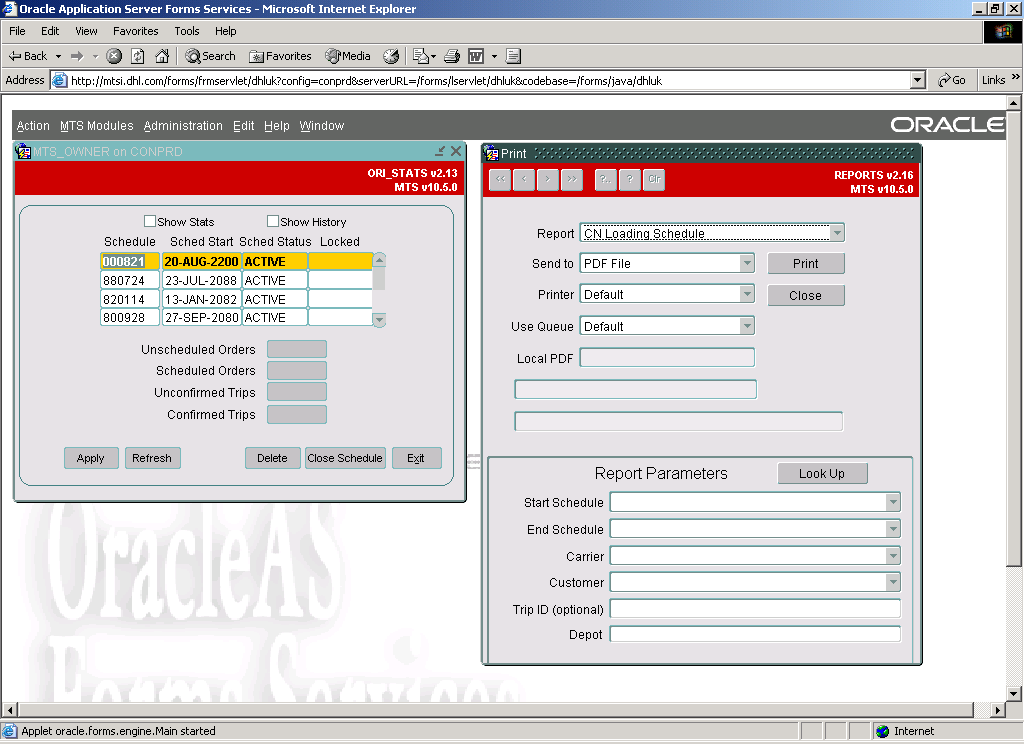Image resolution: width=1024 pixels, height=744 pixels.
Task: Open the Action menu in Oracle Forms
Action: pos(33,125)
